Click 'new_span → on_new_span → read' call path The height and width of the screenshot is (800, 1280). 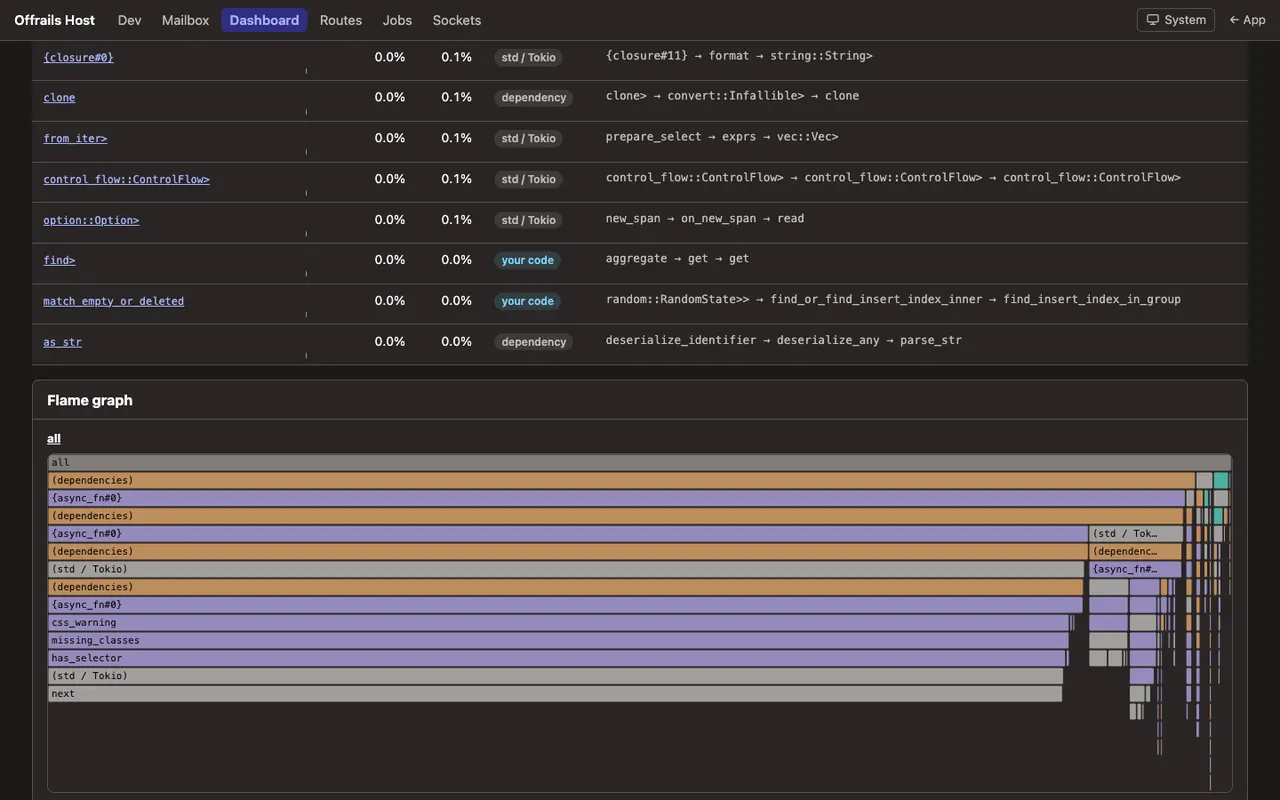click(x=705, y=219)
